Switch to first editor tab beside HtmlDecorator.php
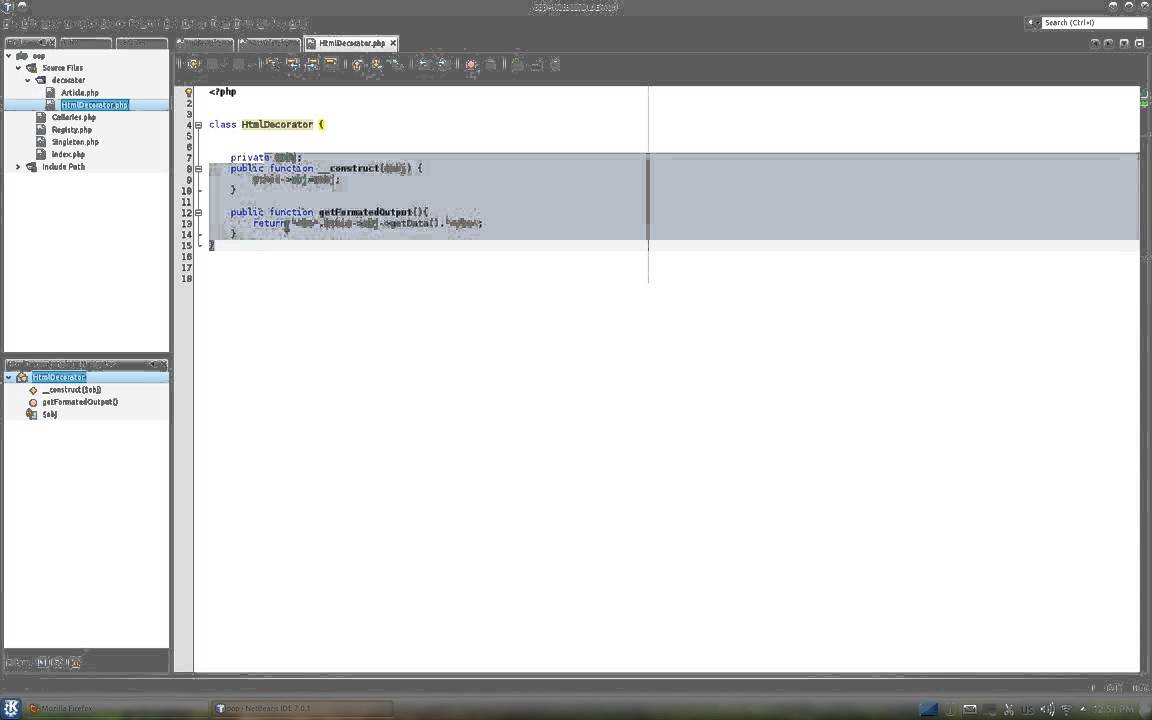Image resolution: width=1152 pixels, height=720 pixels. pyautogui.click(x=205, y=43)
